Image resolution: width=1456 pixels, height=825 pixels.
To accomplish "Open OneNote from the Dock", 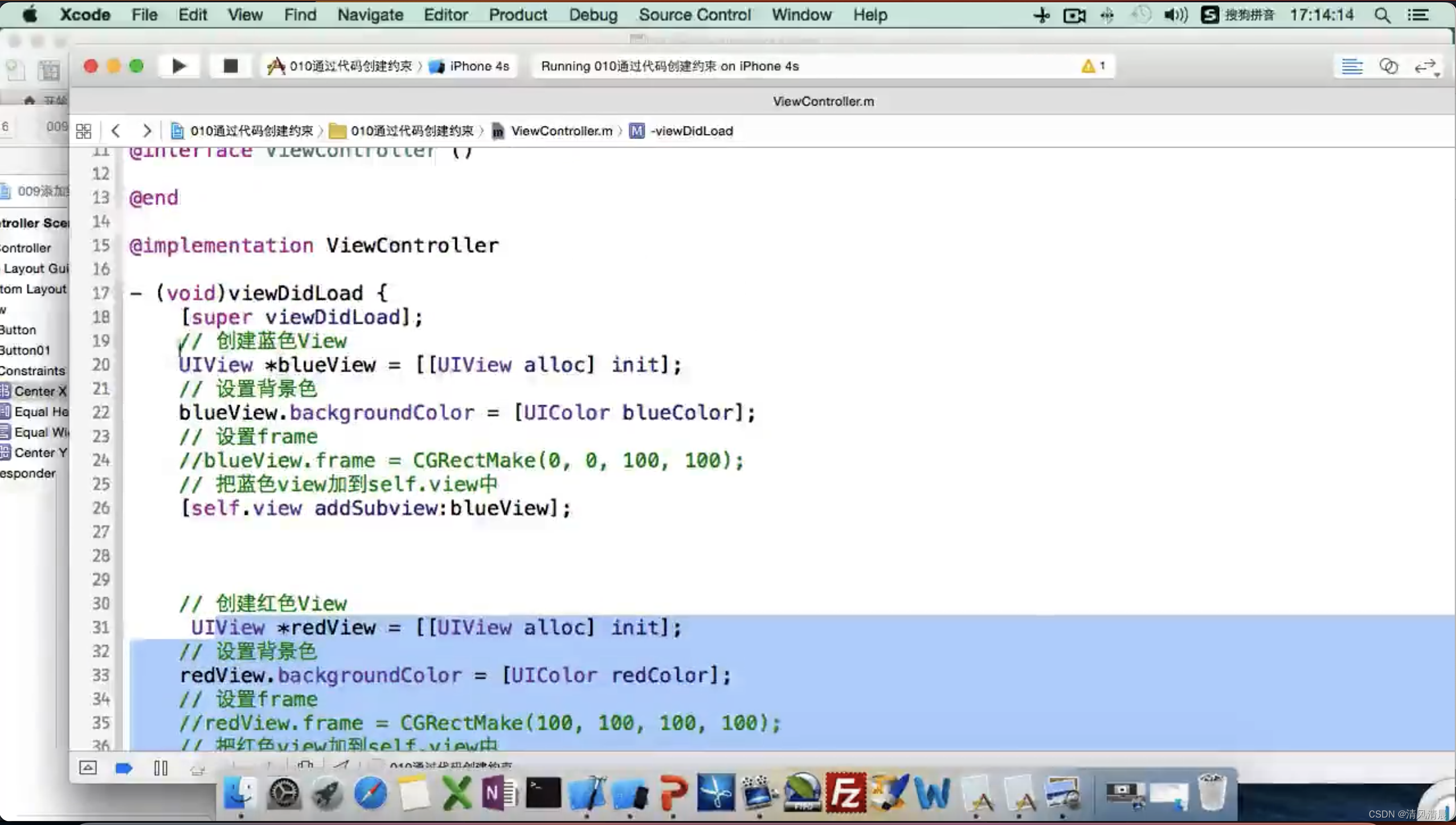I will [x=500, y=793].
